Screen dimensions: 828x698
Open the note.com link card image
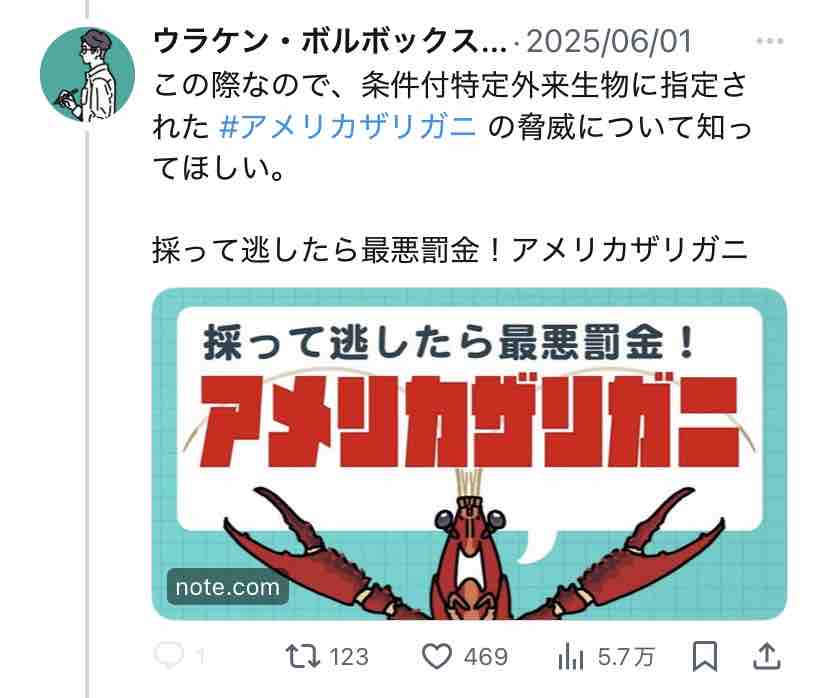click(x=469, y=454)
